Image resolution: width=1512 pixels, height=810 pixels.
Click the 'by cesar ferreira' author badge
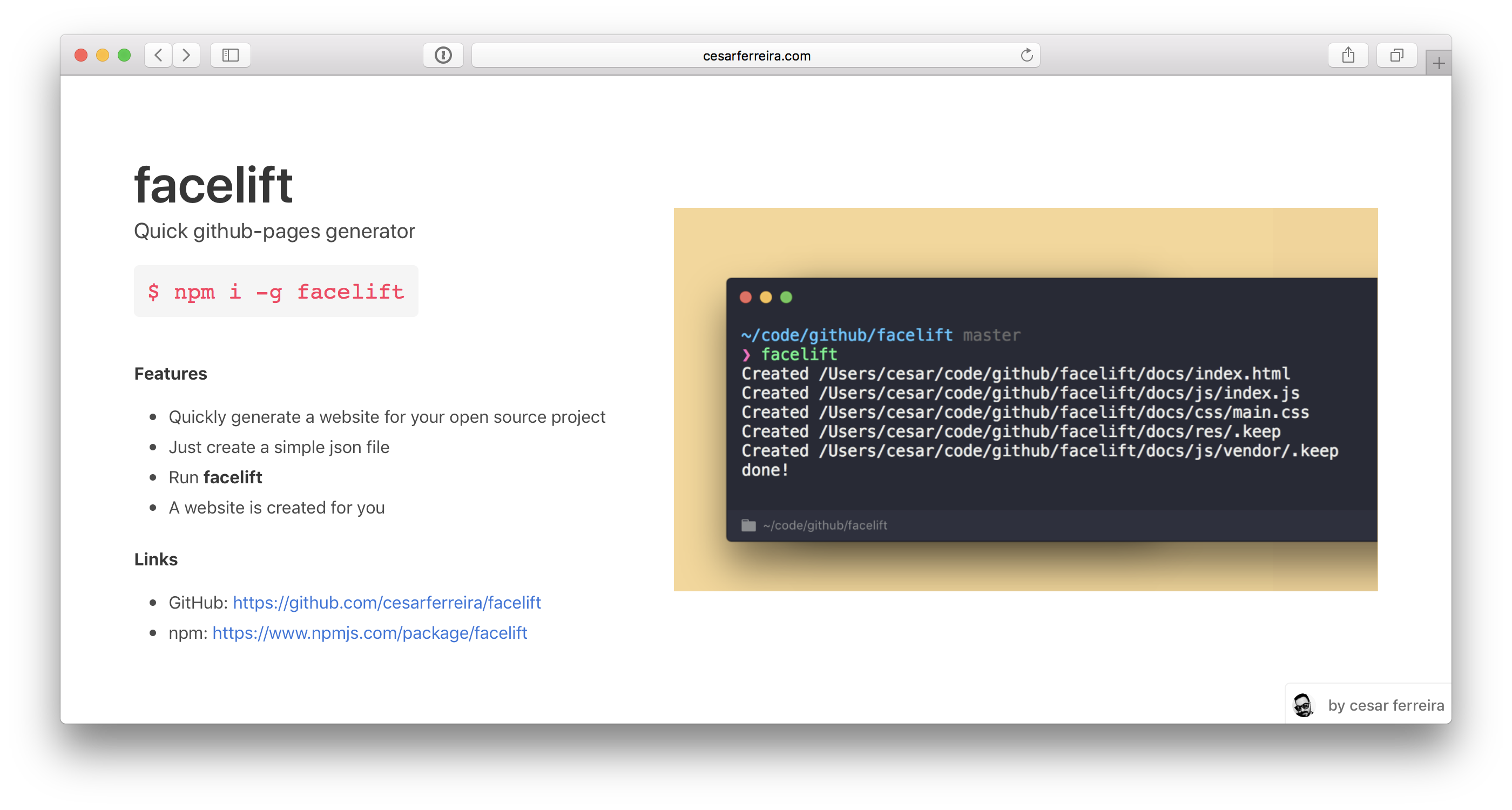(1385, 705)
